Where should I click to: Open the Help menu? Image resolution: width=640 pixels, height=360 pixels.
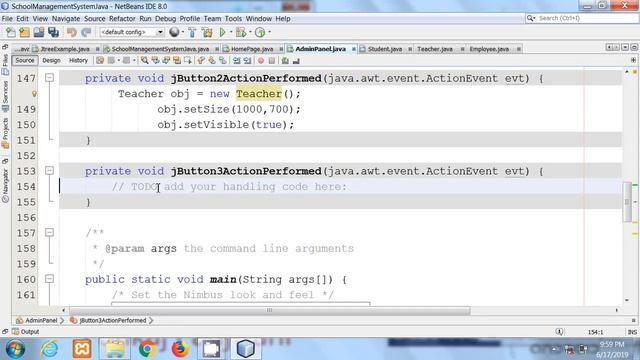click(283, 19)
